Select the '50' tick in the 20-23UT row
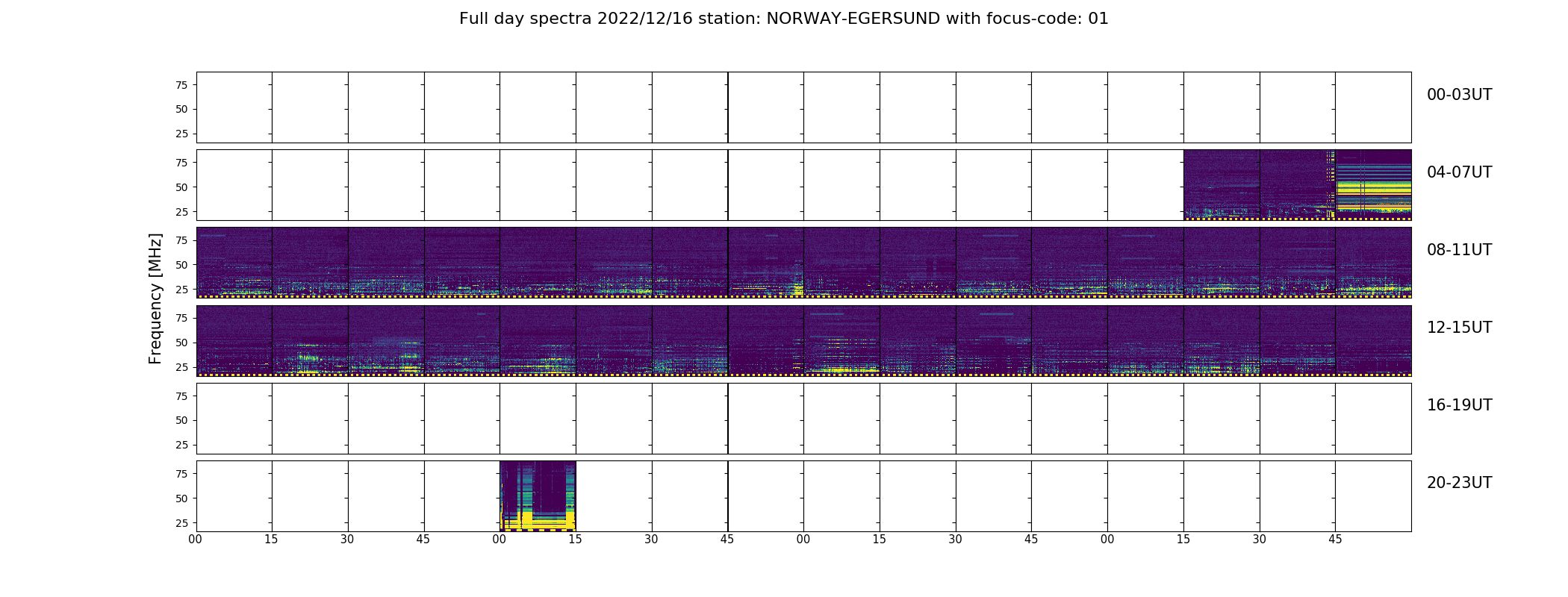The width and height of the screenshot is (1568, 597). (181, 498)
